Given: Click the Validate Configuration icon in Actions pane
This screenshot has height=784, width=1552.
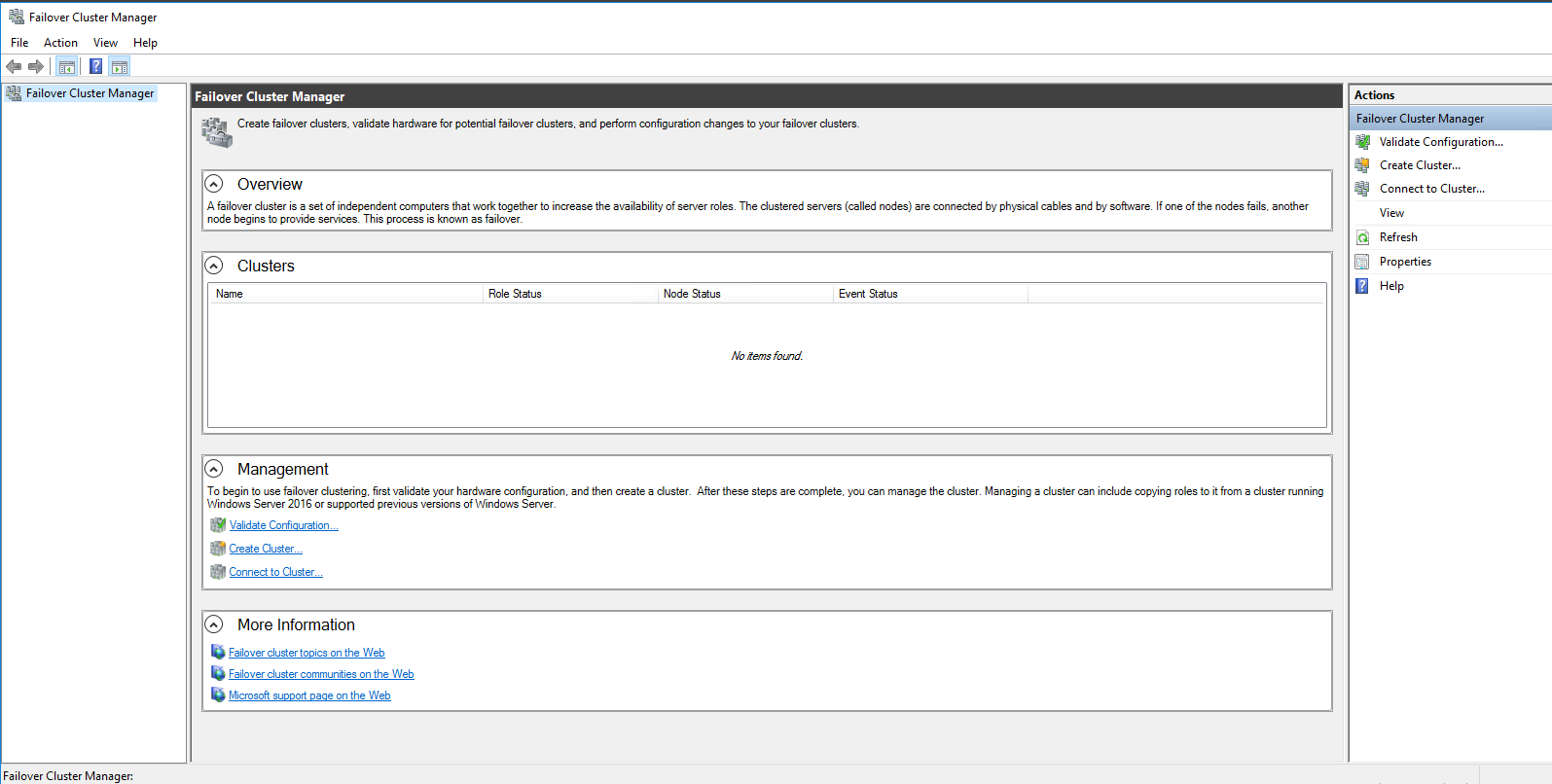Looking at the screenshot, I should (x=1362, y=142).
